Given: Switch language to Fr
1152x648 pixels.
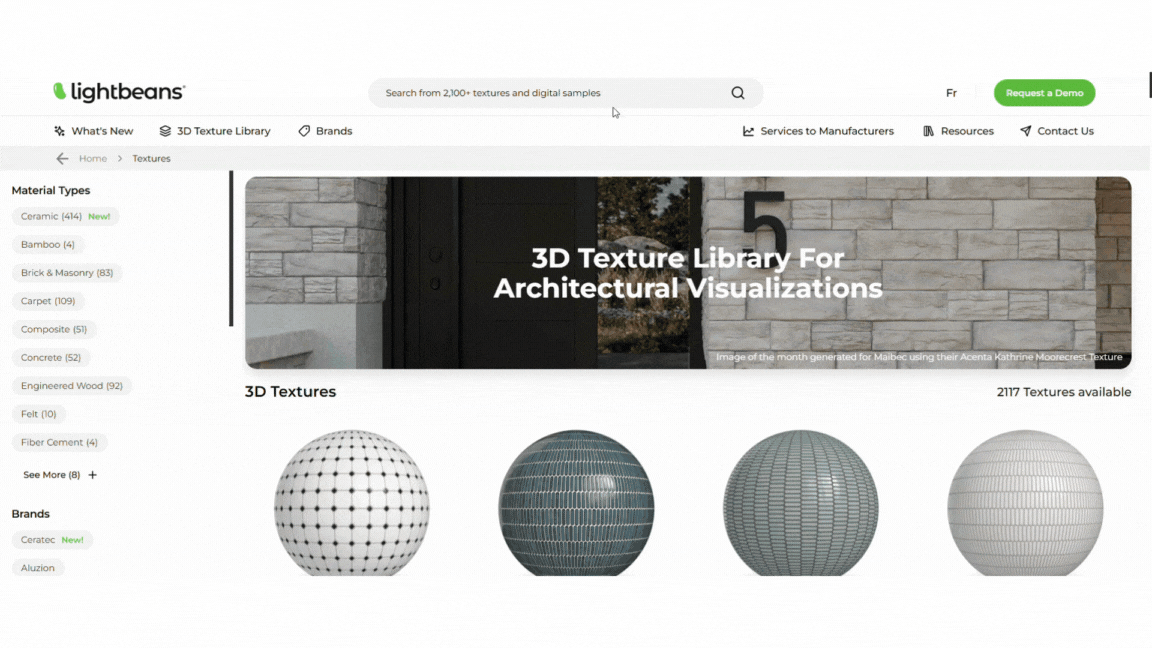Looking at the screenshot, I should coord(951,93).
